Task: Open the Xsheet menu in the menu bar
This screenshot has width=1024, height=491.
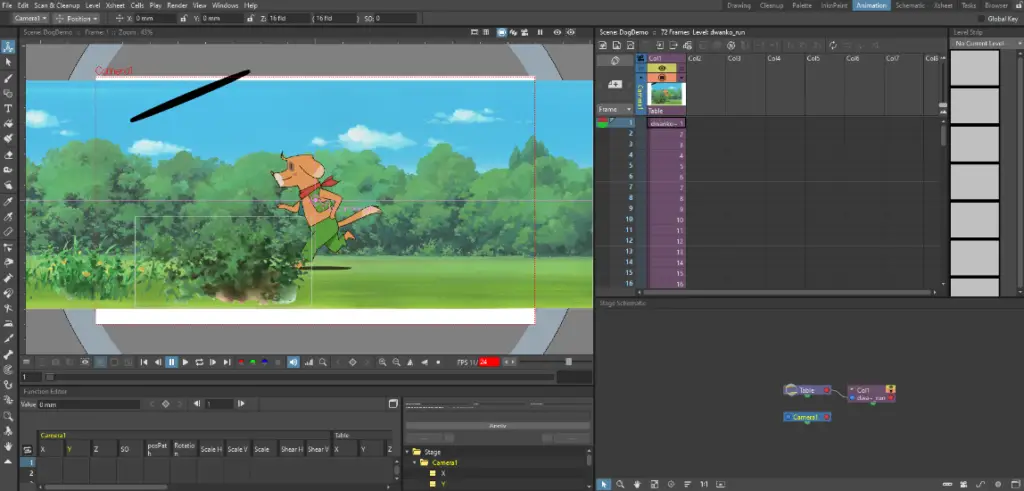Action: 115,5
